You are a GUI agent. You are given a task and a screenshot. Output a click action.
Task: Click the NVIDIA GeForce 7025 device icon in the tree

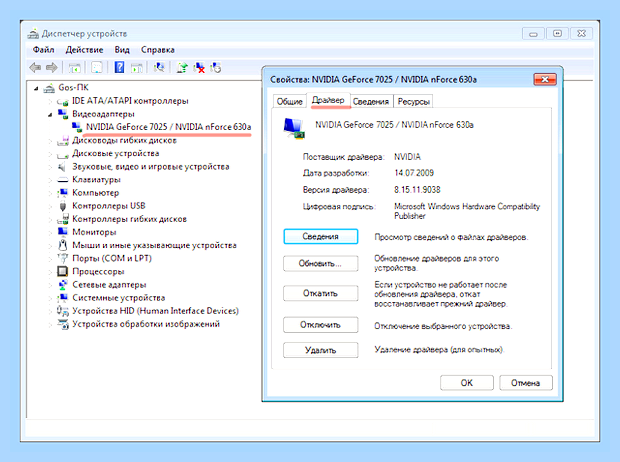[77, 127]
